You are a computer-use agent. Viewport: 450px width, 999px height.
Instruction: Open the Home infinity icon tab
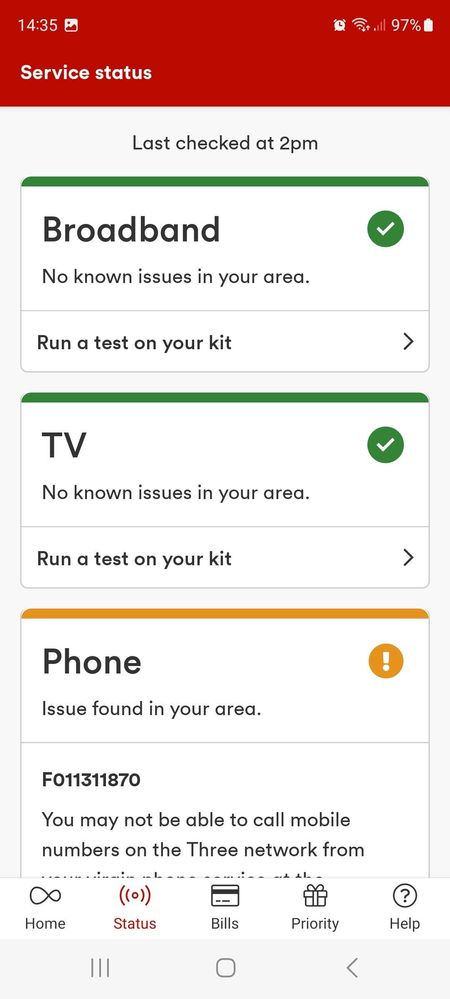tap(45, 896)
